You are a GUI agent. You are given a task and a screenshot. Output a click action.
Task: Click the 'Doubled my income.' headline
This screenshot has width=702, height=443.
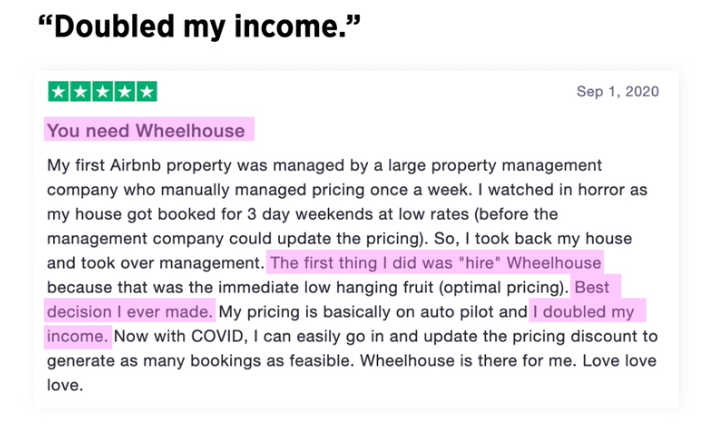click(x=199, y=26)
